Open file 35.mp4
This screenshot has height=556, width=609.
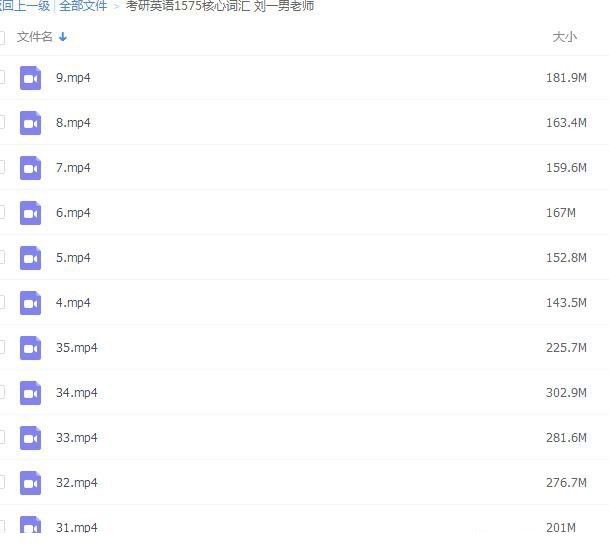pos(77,348)
